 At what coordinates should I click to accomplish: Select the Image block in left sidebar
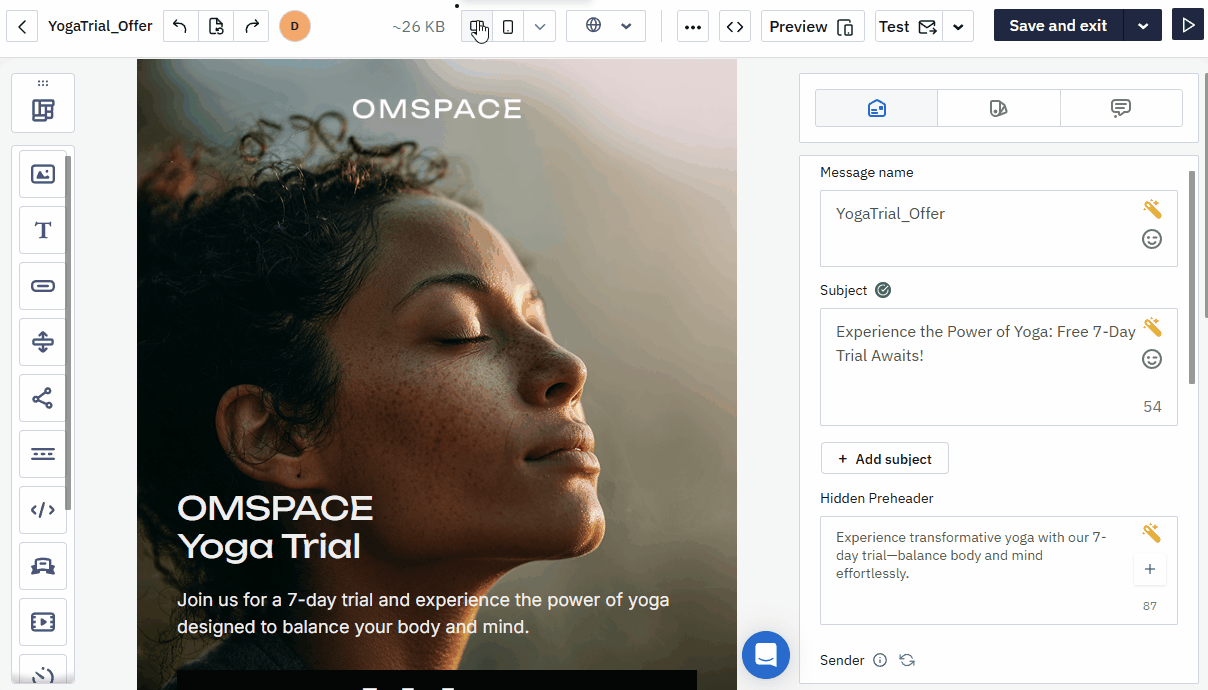coord(43,174)
